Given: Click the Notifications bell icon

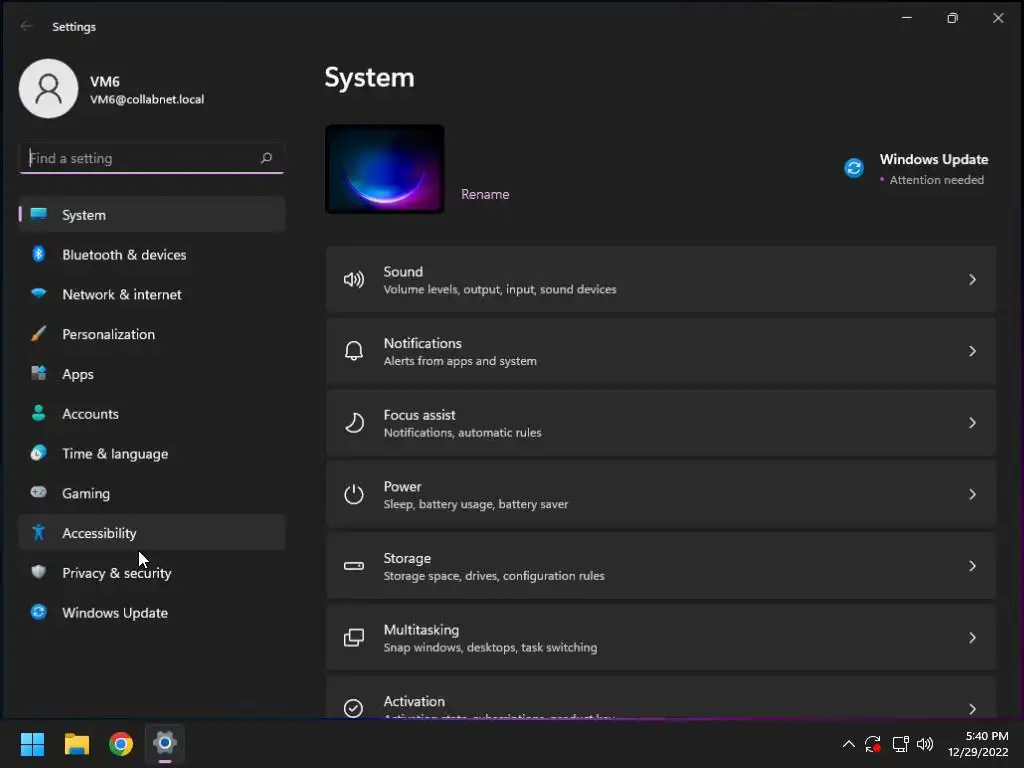Looking at the screenshot, I should click(354, 351).
